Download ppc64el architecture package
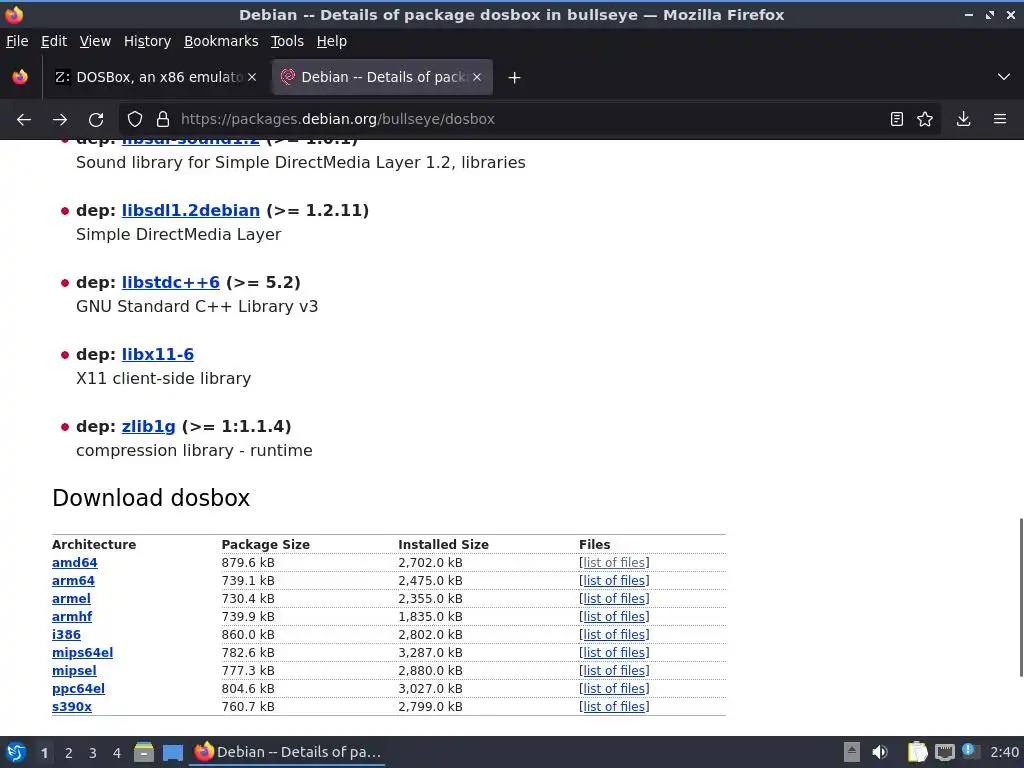Viewport: 1024px width, 768px height. tap(78, 688)
